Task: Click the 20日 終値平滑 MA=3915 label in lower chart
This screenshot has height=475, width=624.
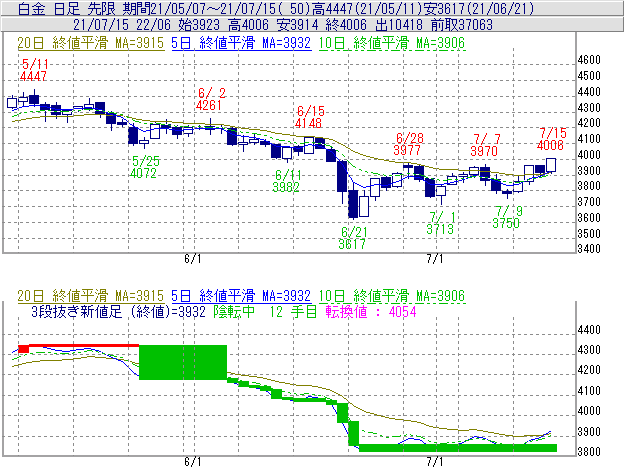Action: pos(91,296)
